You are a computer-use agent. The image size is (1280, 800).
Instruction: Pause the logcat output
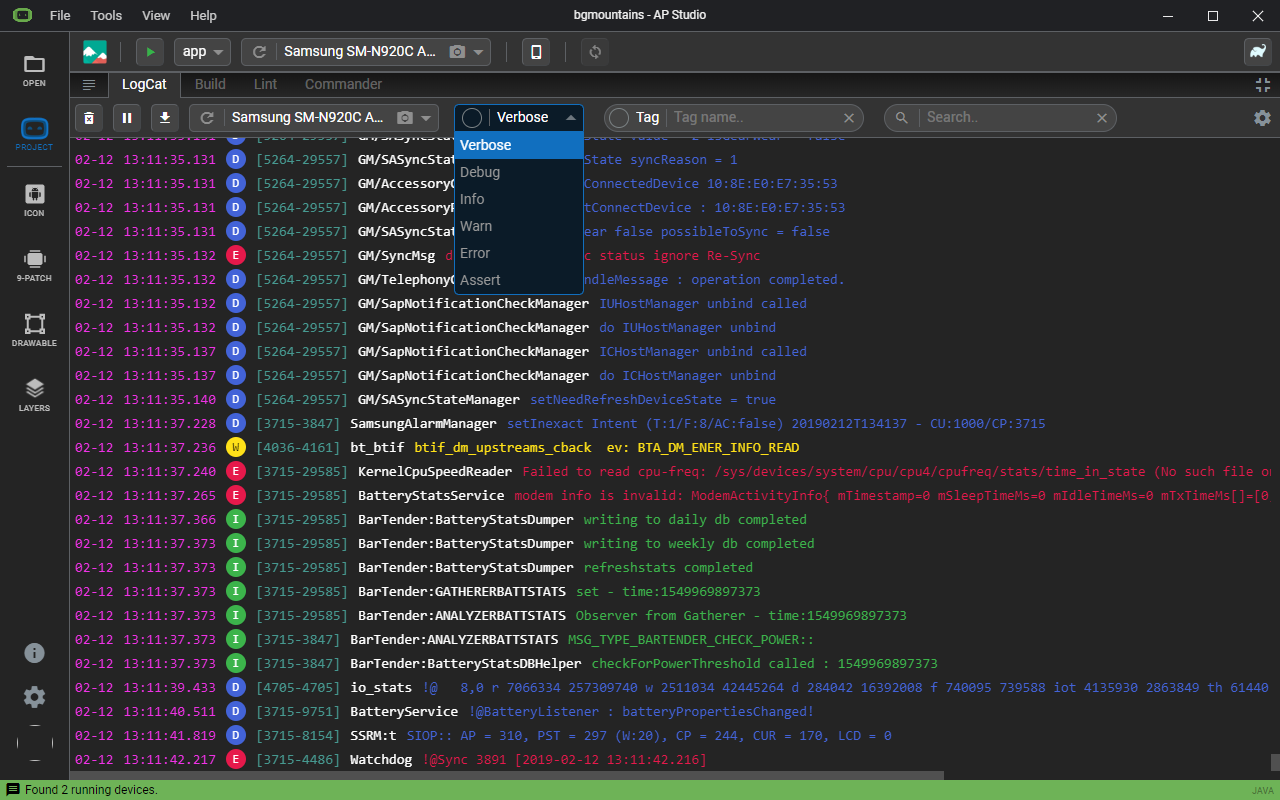click(x=127, y=118)
